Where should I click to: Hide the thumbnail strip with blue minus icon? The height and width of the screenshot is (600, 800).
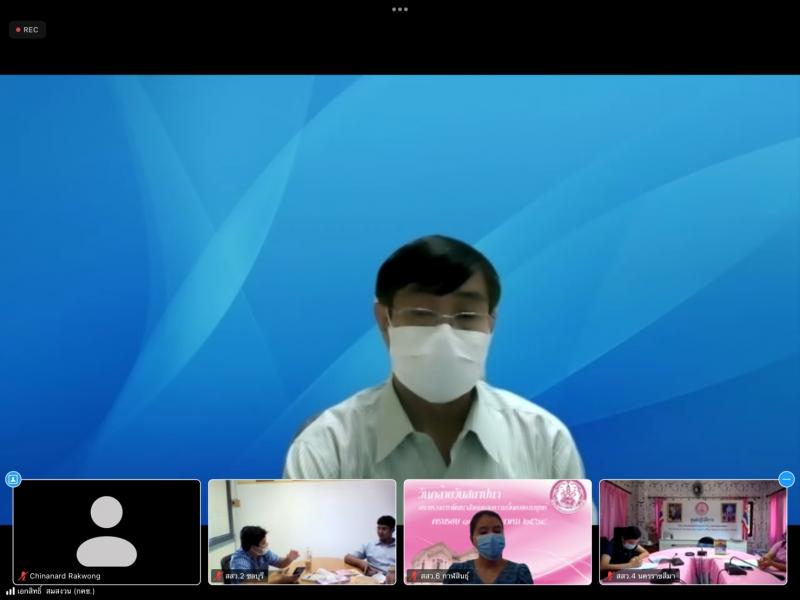click(x=786, y=479)
